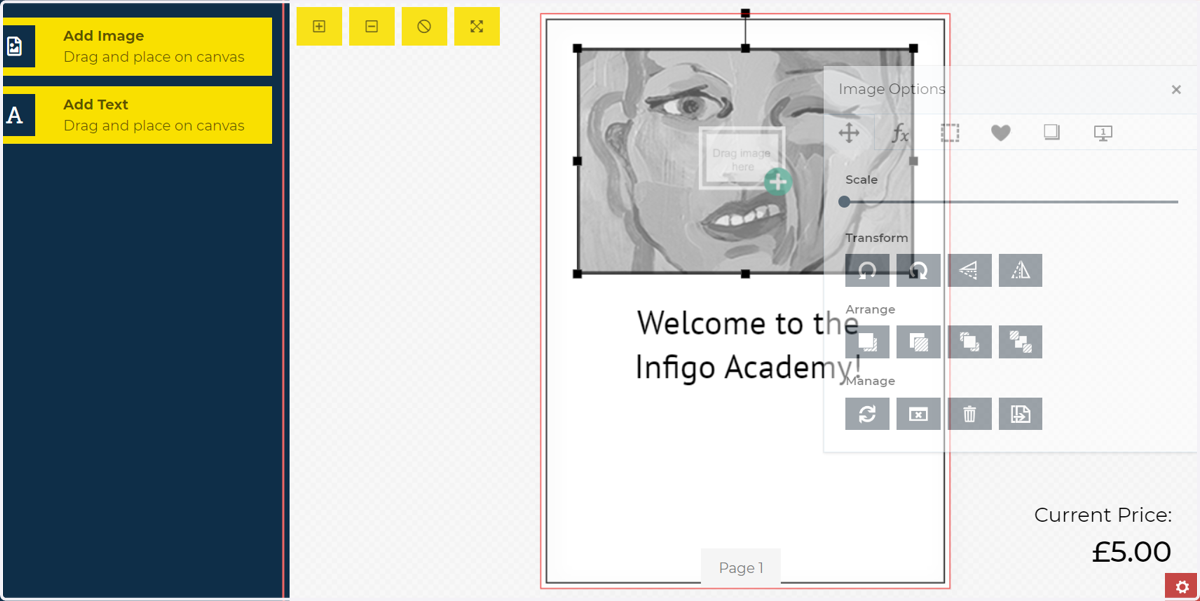This screenshot has height=601, width=1200.
Task: Click the save/export image button under Manage
Action: [1020, 414]
